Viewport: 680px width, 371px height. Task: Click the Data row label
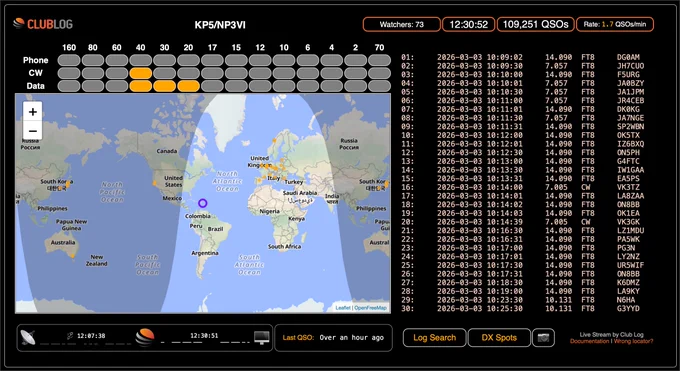point(36,86)
